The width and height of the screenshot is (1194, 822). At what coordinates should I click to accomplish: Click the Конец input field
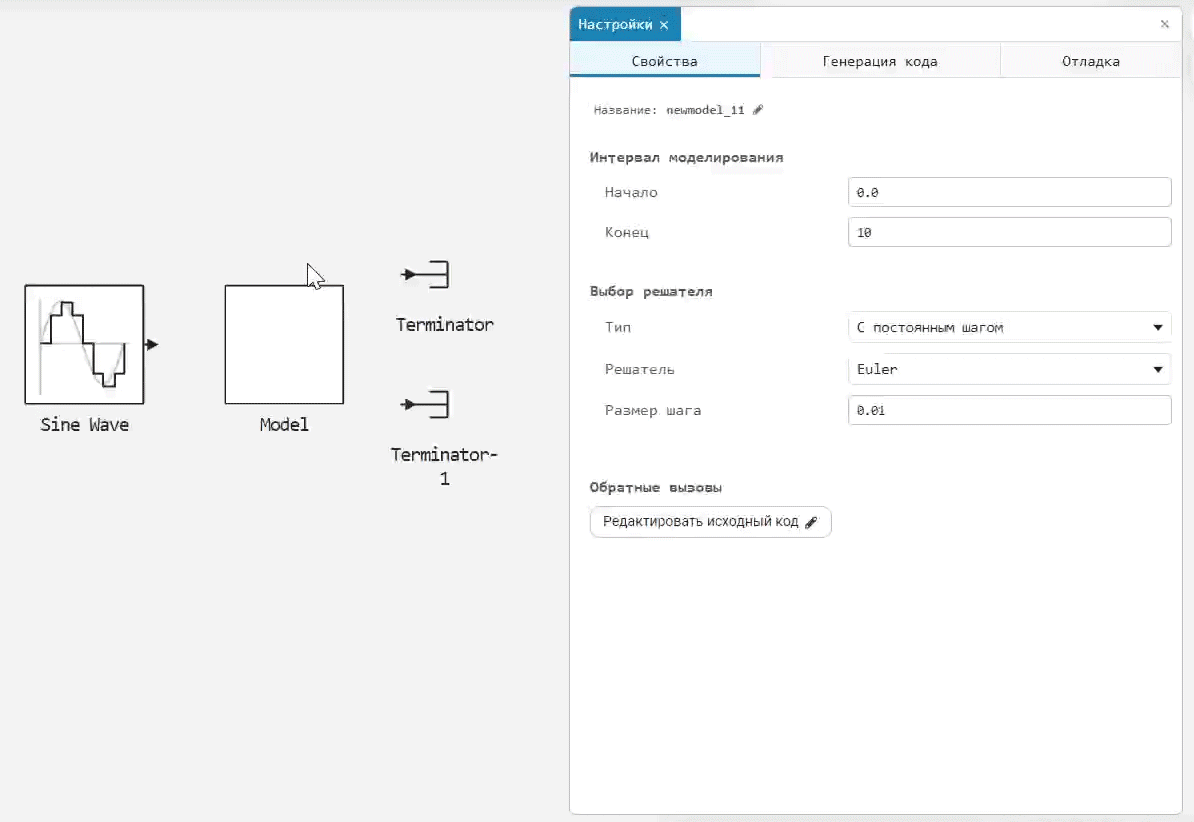[x=1009, y=232]
